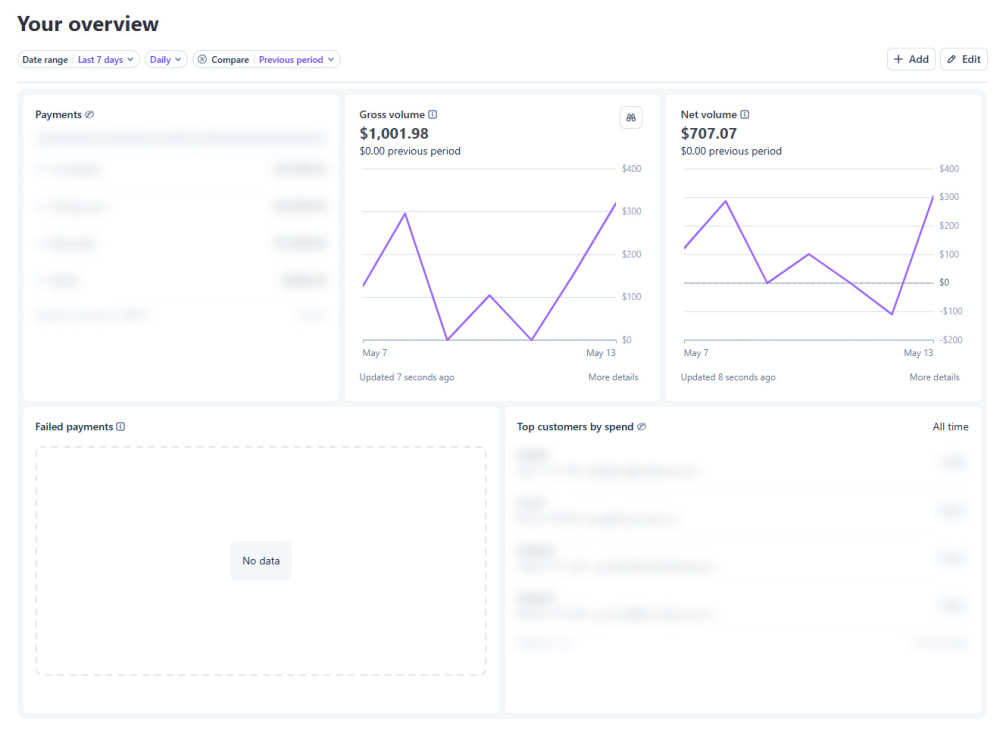
Task: Click the pencil icon in the Edit button
Action: (x=952, y=59)
